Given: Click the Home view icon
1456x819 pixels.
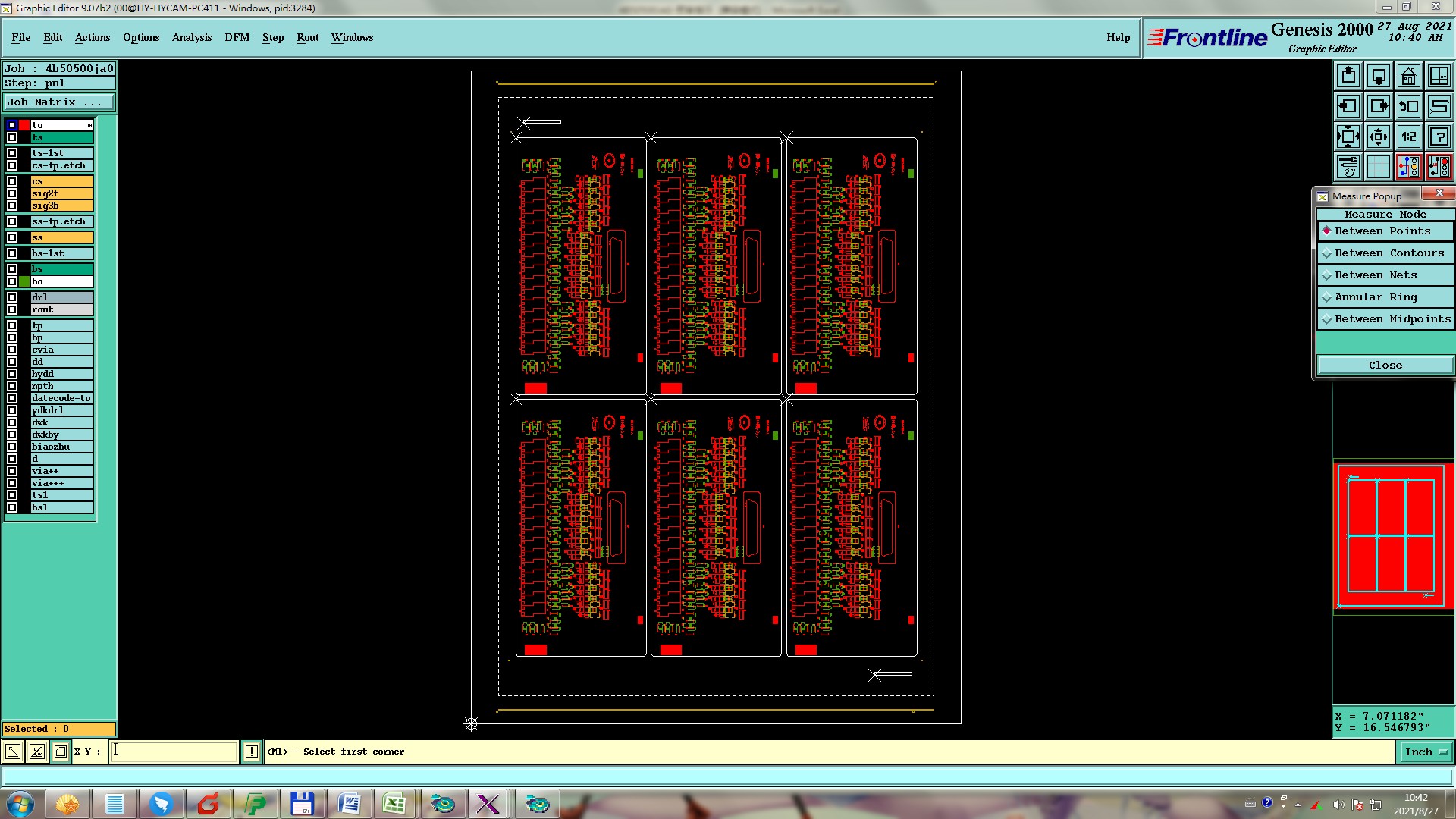Looking at the screenshot, I should pos(1408,76).
